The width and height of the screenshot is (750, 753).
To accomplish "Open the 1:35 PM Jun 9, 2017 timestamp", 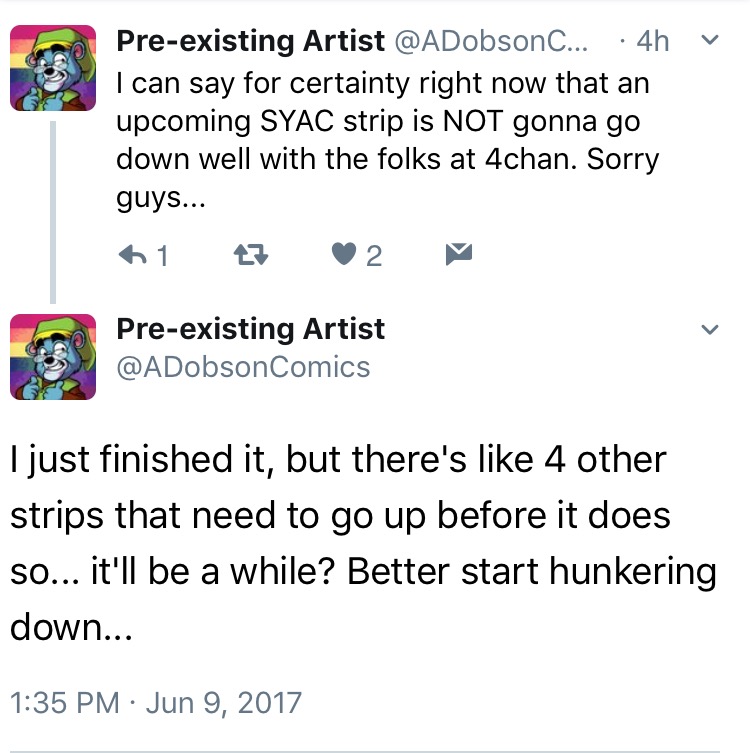I will point(156,703).
